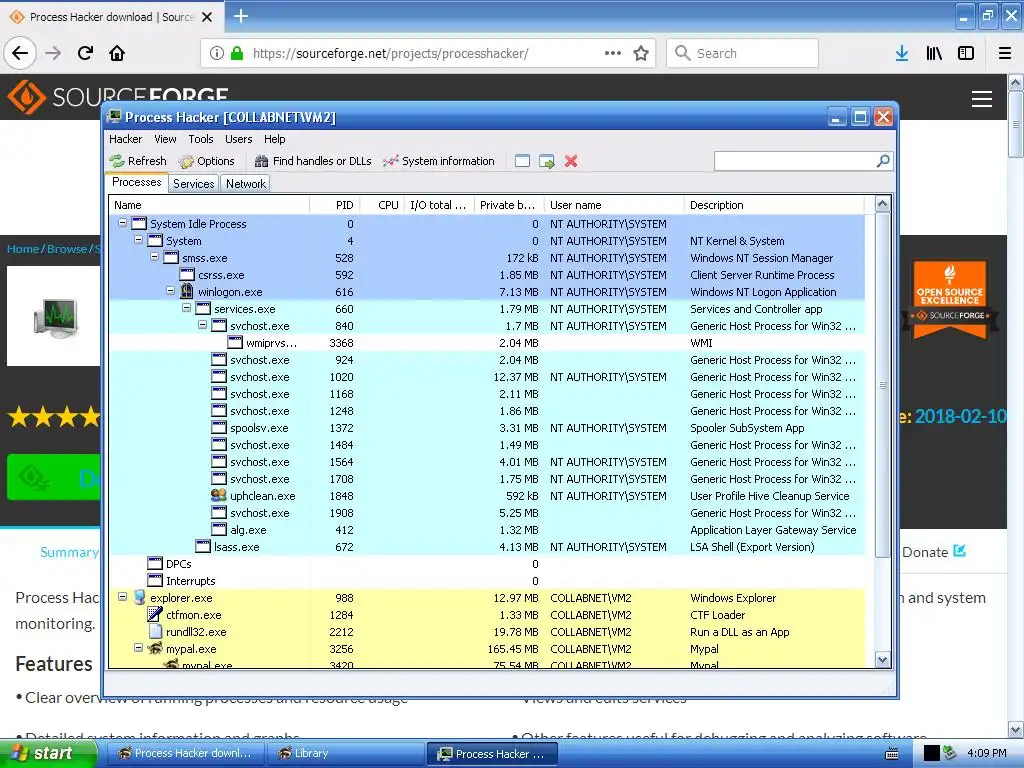Screen dimensions: 1024x768
Task: Switch to the Services tab
Action: [x=194, y=184]
